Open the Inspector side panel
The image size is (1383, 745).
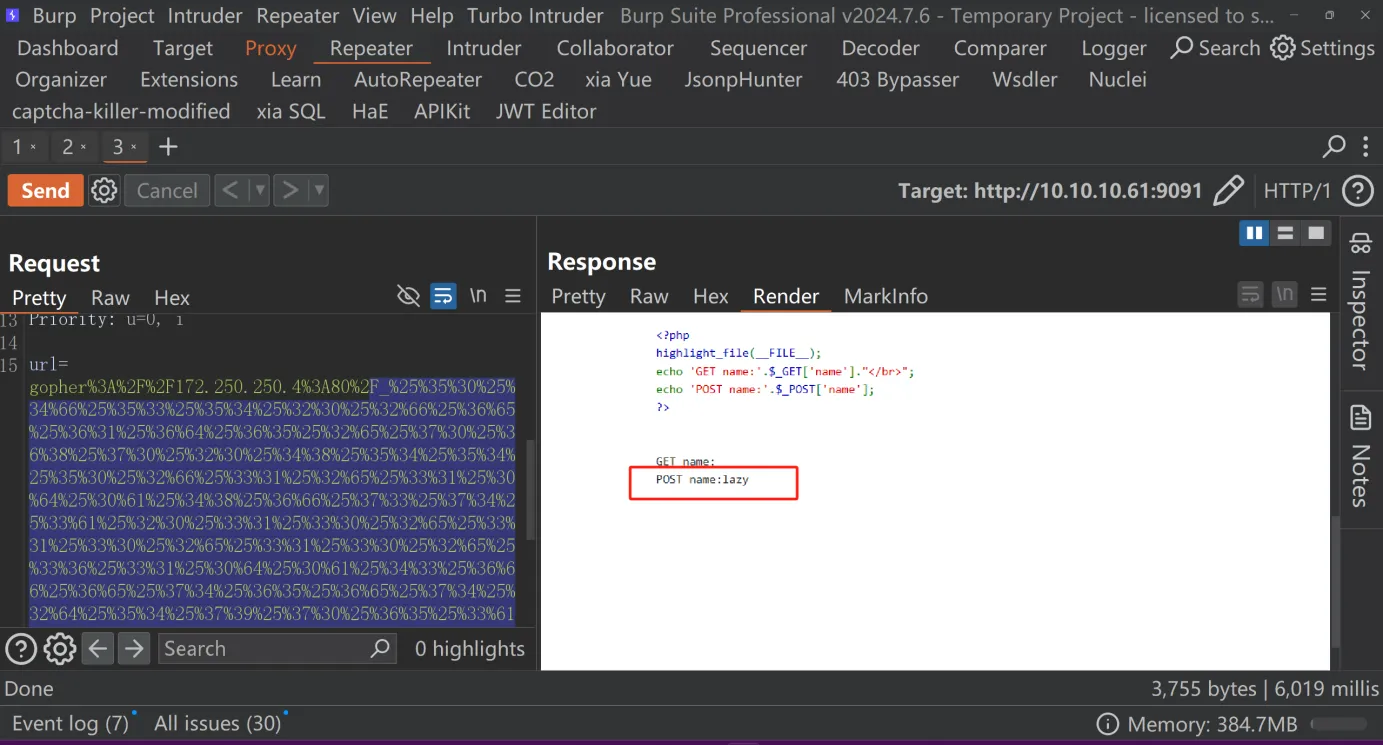(x=1360, y=301)
